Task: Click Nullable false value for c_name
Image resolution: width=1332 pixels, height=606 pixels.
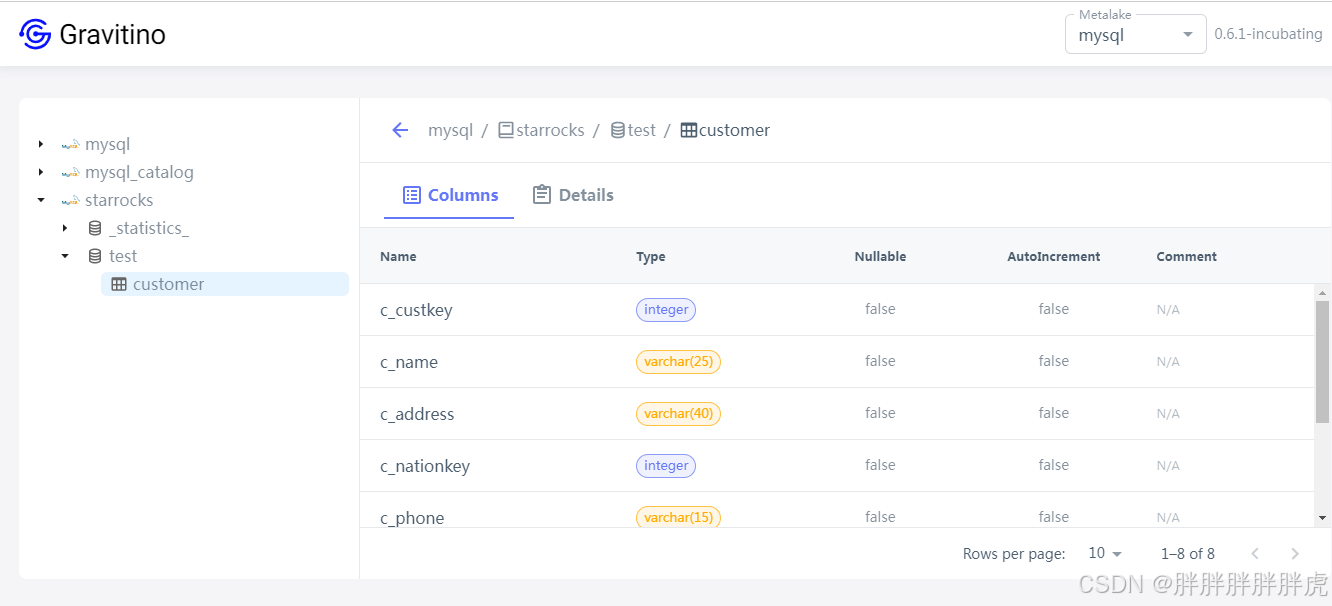Action: 880,361
